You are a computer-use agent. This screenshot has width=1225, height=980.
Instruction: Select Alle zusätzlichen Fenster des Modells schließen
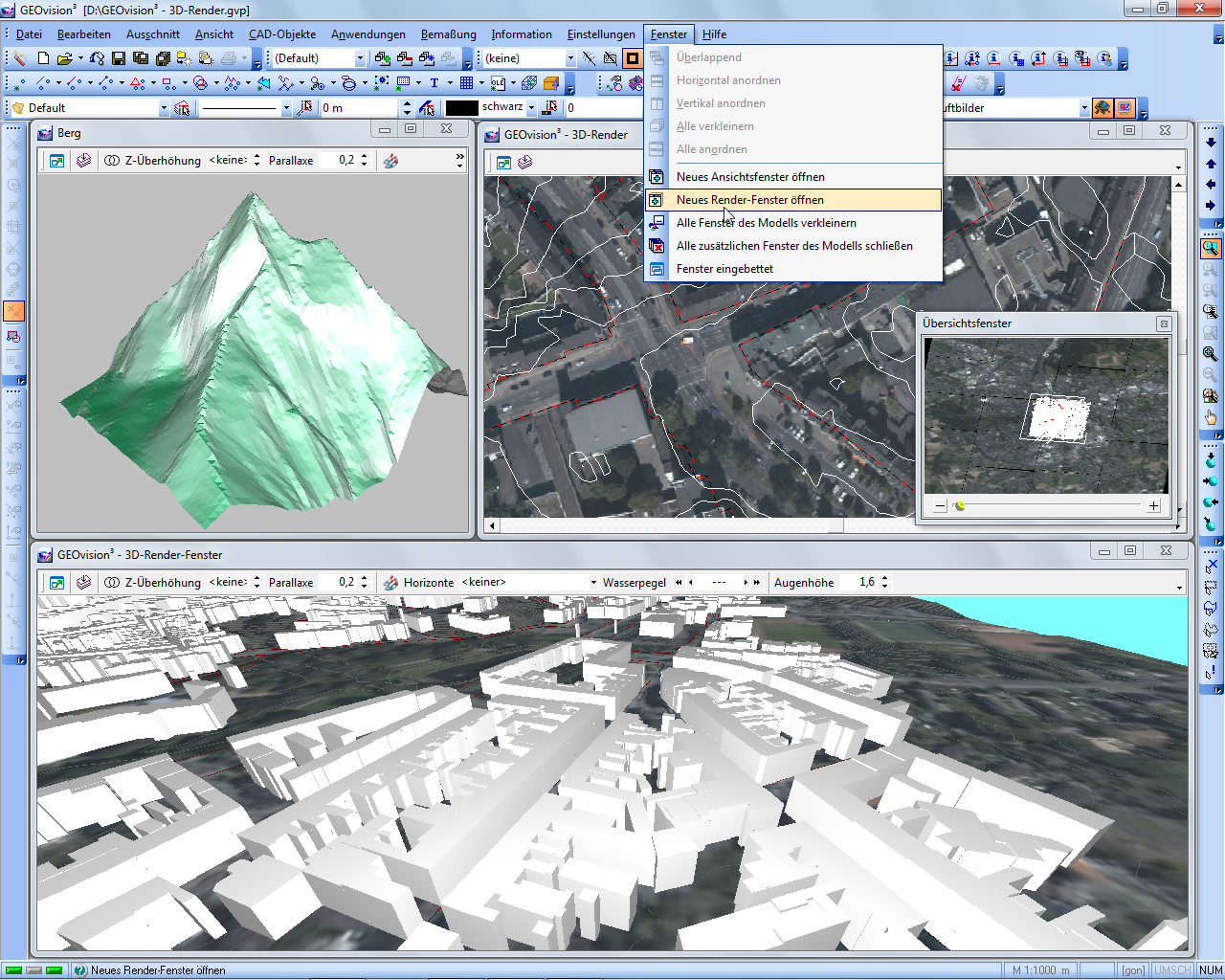click(793, 246)
